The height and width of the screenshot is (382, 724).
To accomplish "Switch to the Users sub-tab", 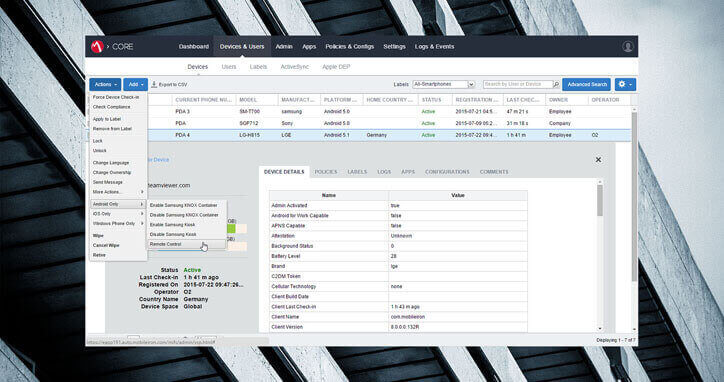I will (x=229, y=67).
